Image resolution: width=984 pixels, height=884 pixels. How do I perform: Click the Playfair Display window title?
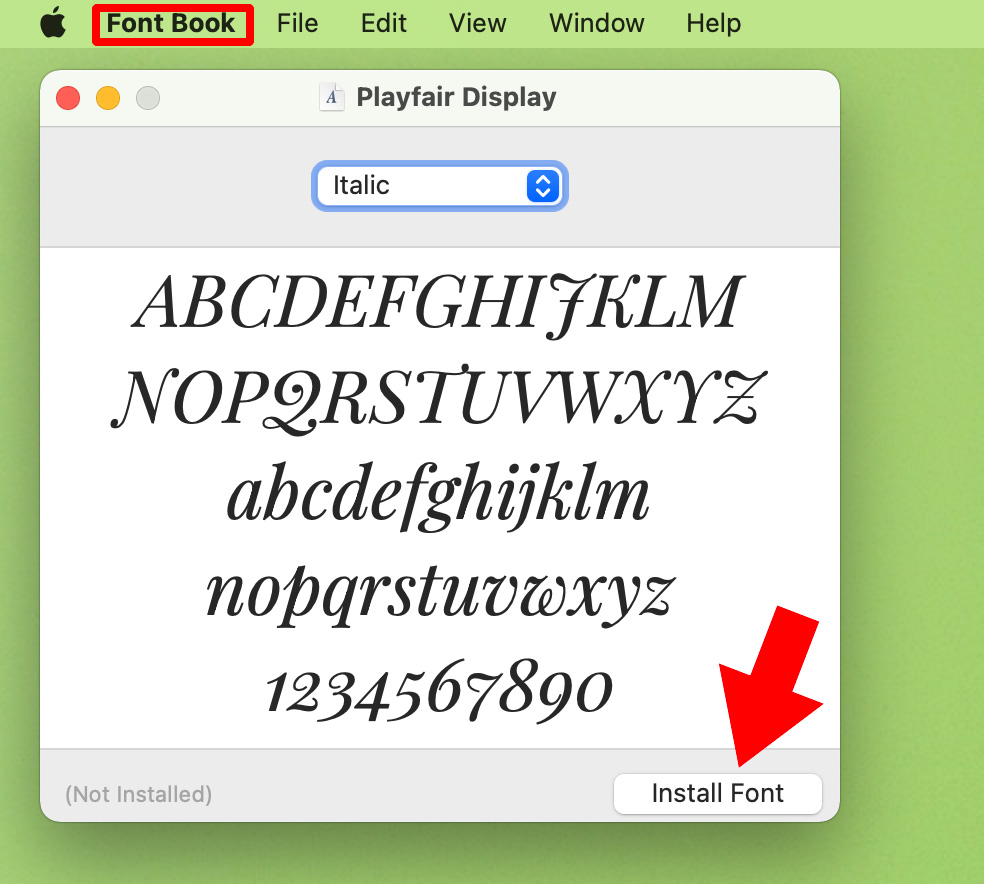point(456,97)
